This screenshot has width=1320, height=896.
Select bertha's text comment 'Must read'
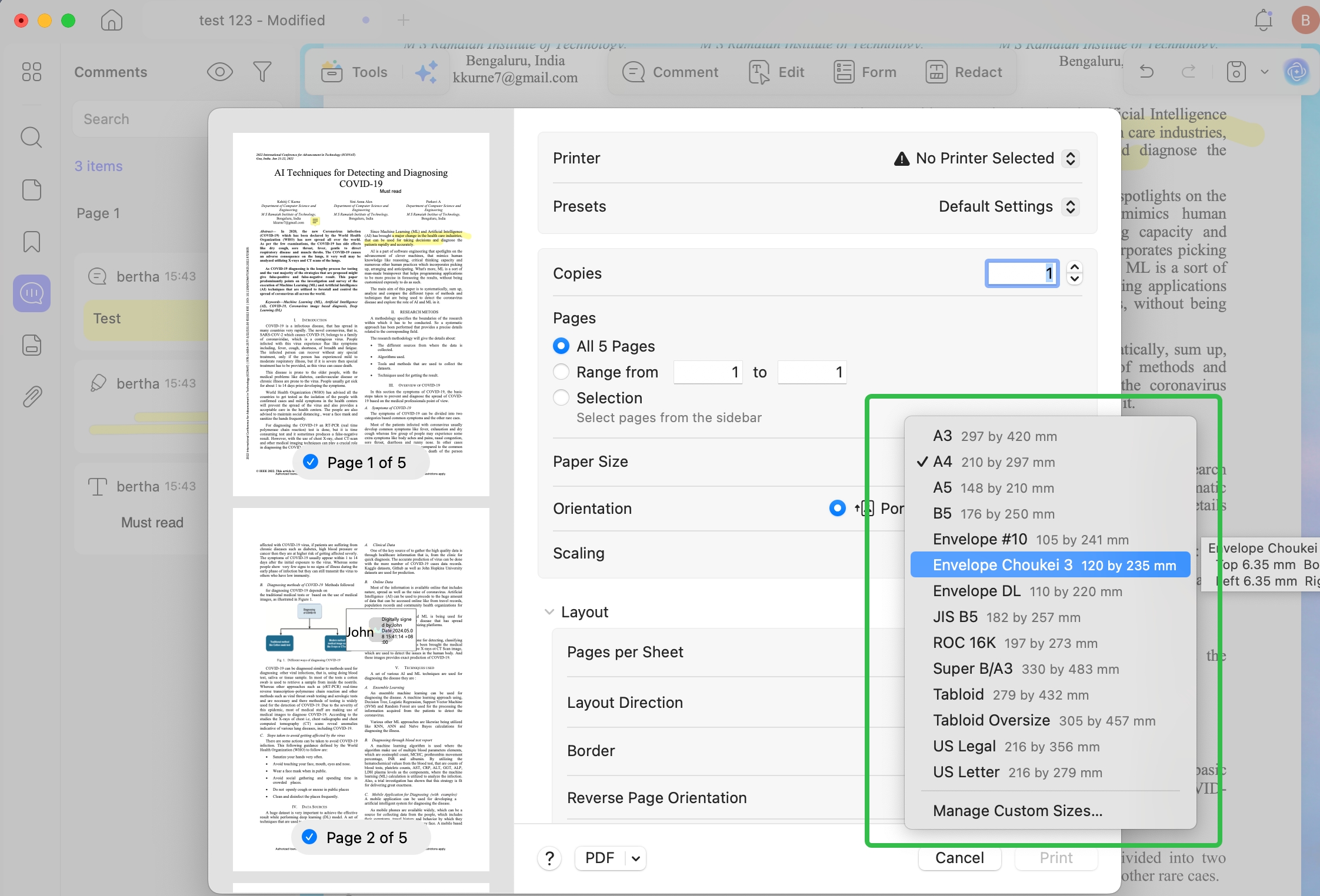[141, 509]
